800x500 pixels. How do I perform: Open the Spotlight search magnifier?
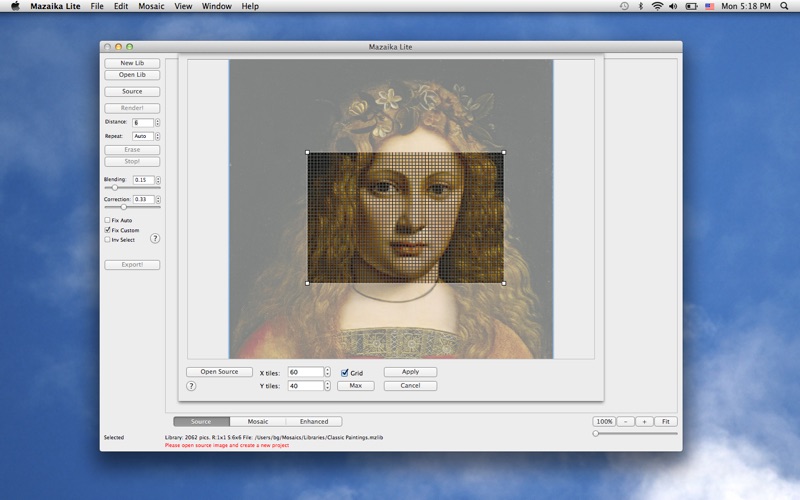click(x=785, y=6)
